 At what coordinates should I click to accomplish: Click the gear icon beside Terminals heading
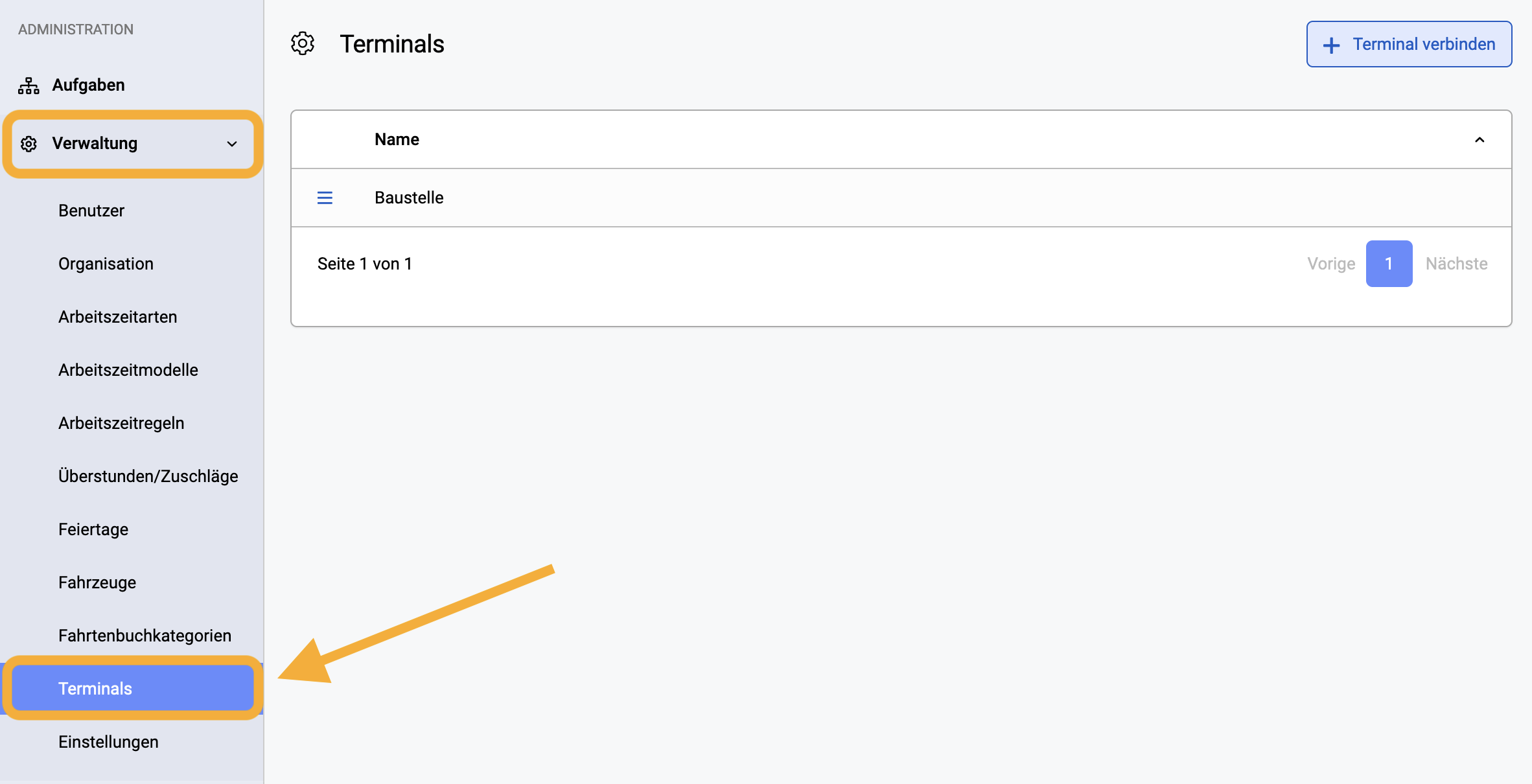pos(303,44)
